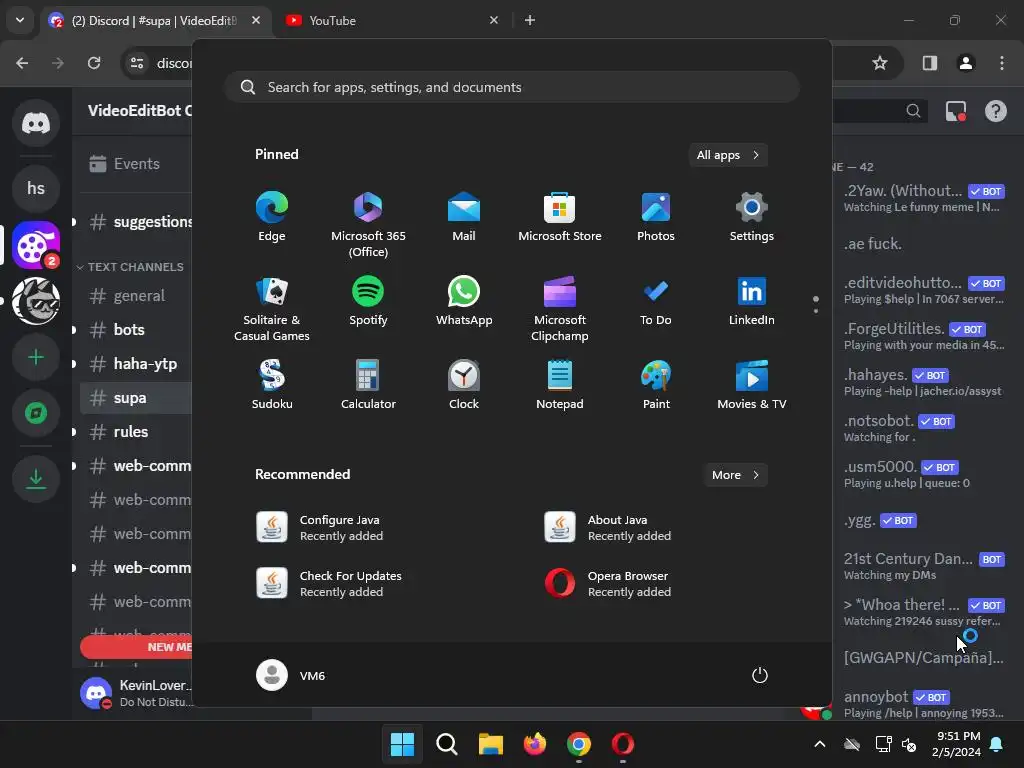This screenshot has width=1024, height=768.
Task: Open Chrome profile menu
Action: point(966,63)
